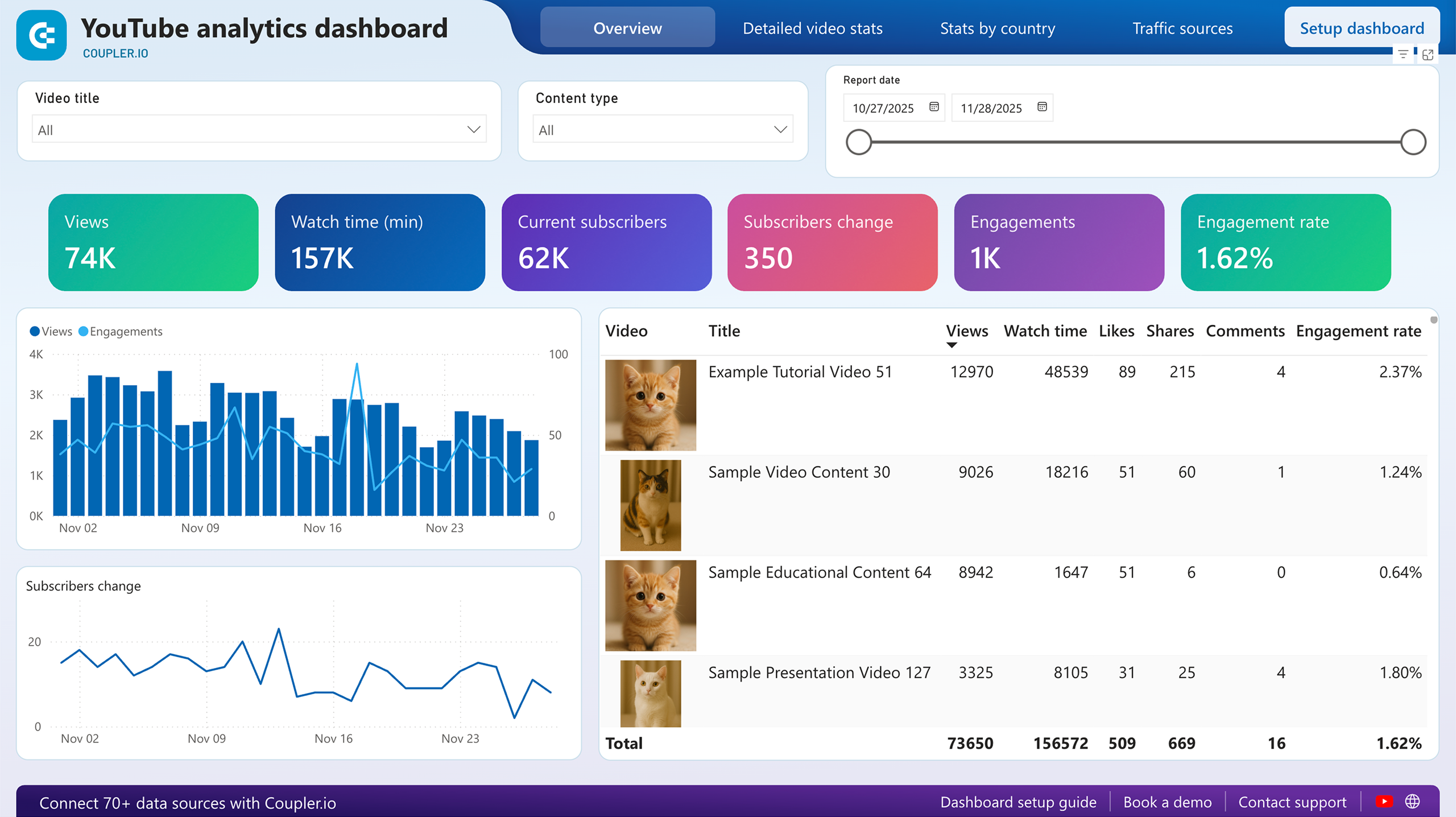Screen dimensions: 1456x817
Task: Open the Stats by country tab
Action: tap(997, 28)
